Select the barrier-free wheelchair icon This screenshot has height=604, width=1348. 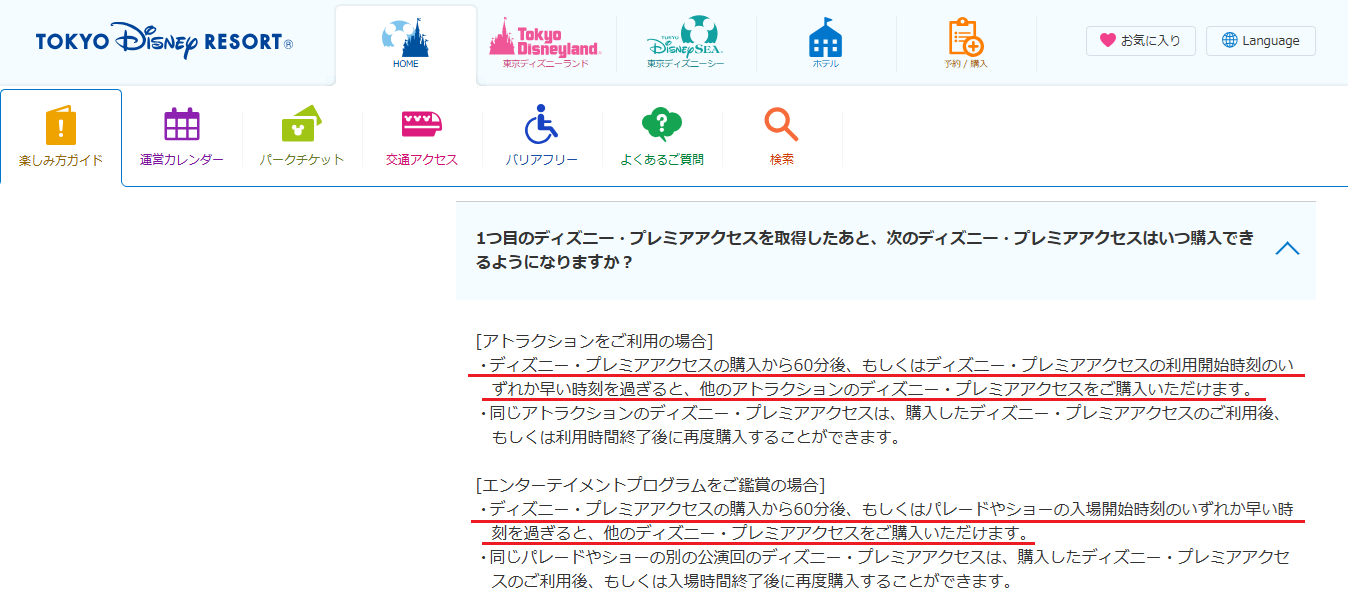coord(541,125)
